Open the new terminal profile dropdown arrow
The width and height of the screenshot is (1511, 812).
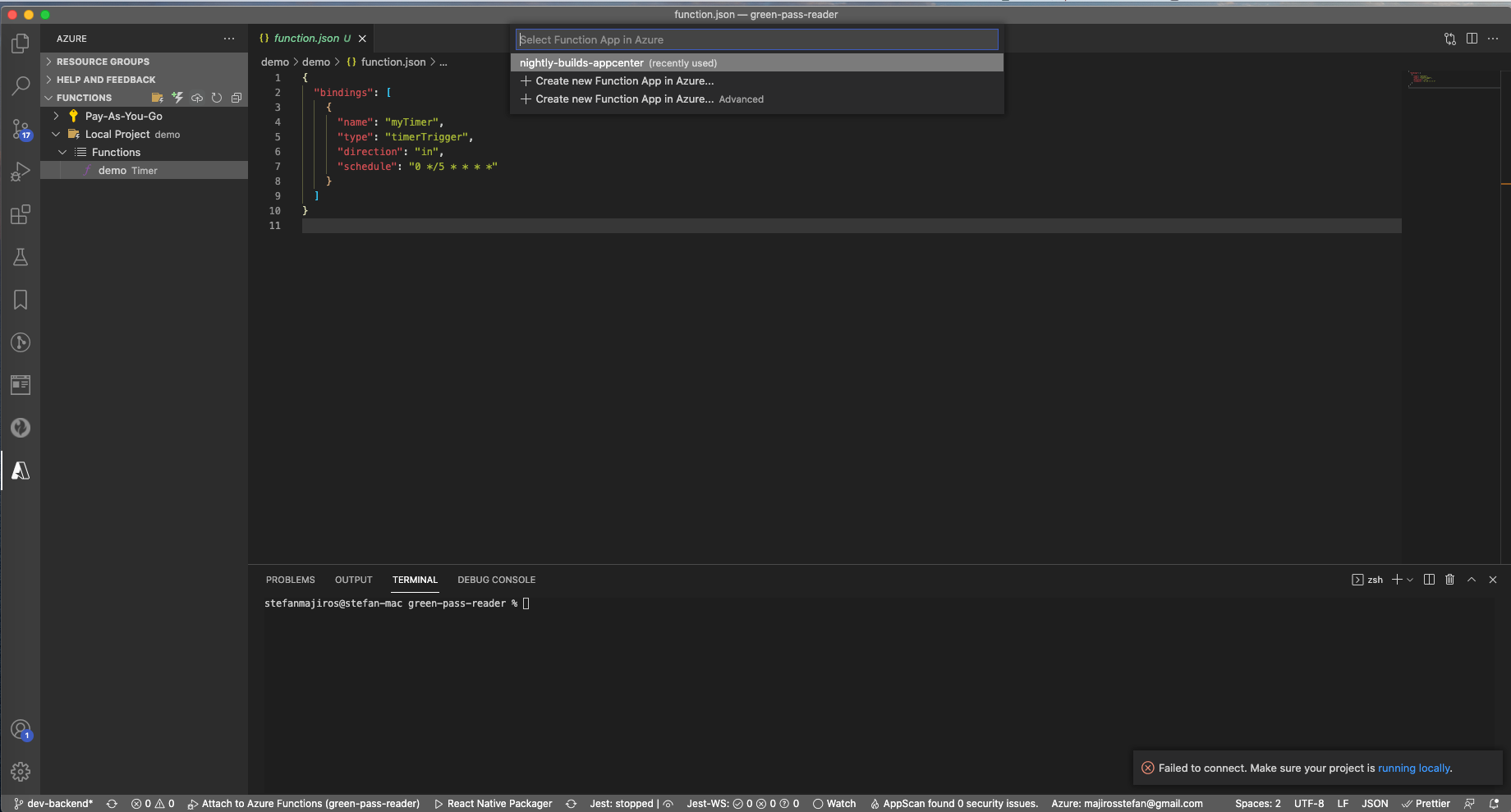click(x=1410, y=580)
